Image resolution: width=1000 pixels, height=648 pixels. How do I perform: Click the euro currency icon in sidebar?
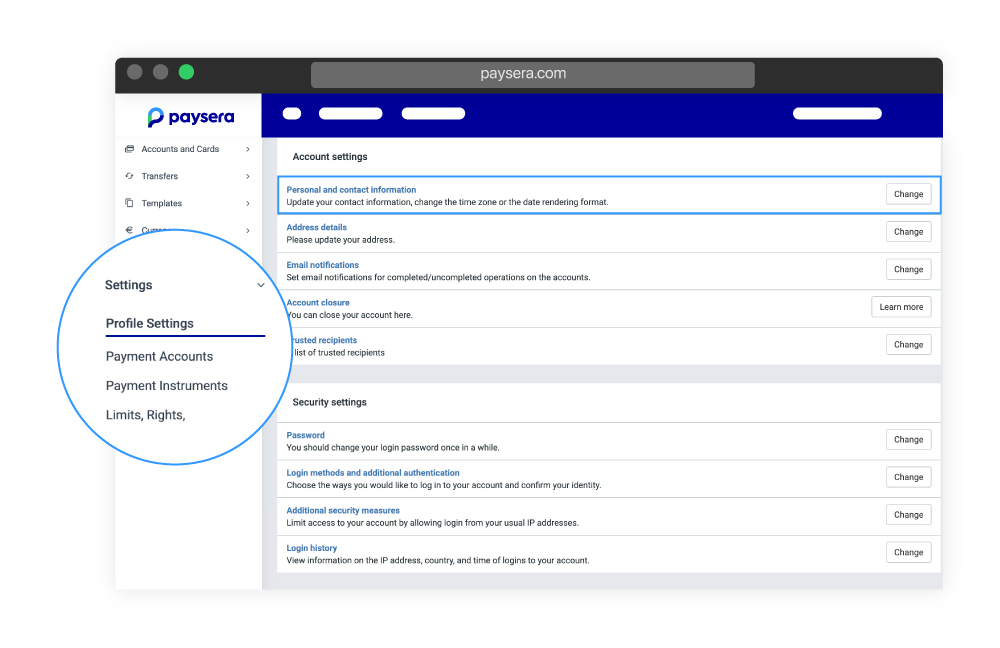click(x=129, y=230)
